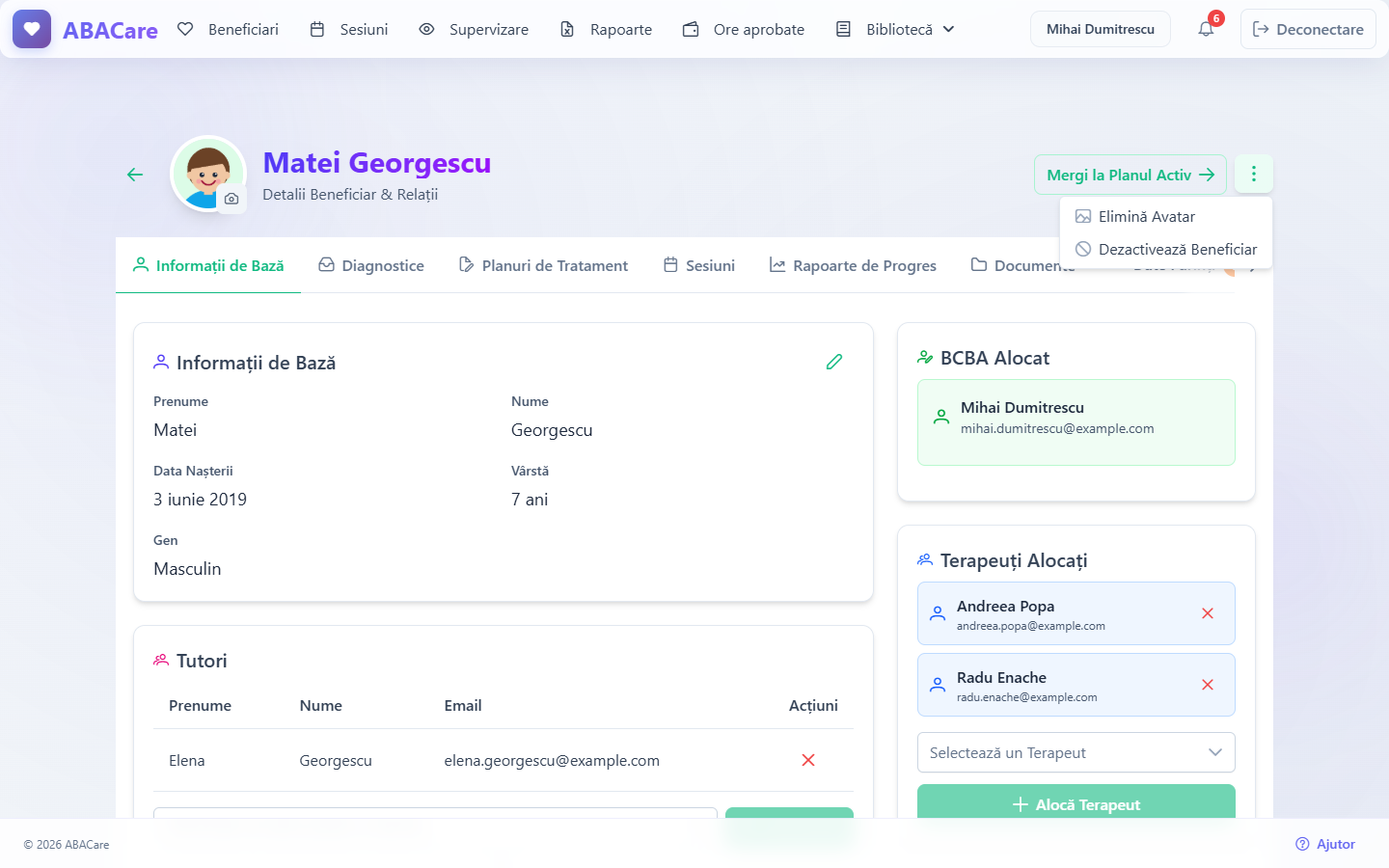Delete tutor Elena Georgescu with red X
The width and height of the screenshot is (1389, 868).
(808, 760)
